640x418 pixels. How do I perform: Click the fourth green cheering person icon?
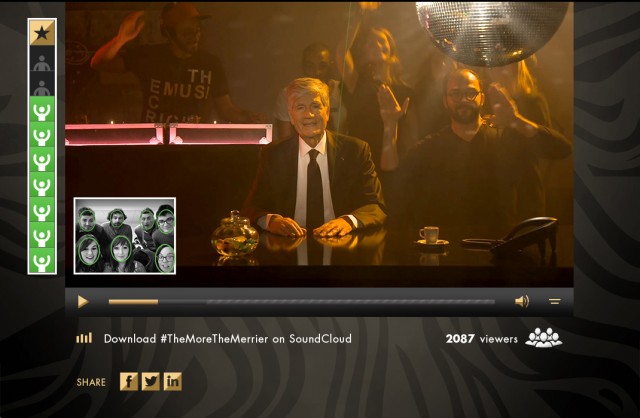tap(42, 185)
